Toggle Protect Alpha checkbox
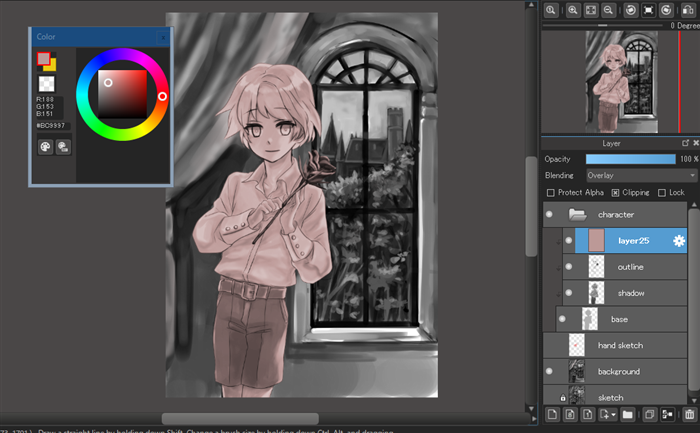Viewport: 700px width, 433px height. tap(550, 193)
